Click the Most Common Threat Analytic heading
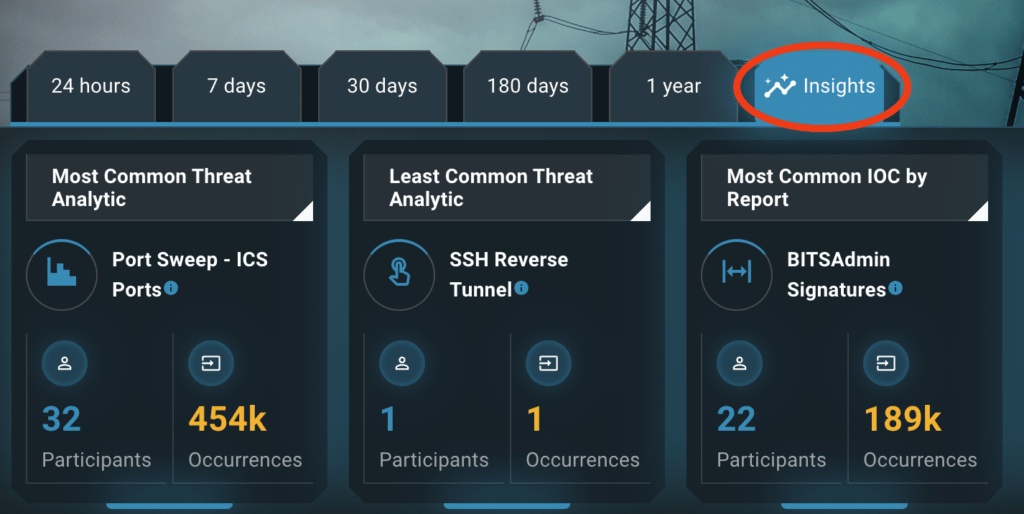This screenshot has width=1024, height=514. [152, 187]
